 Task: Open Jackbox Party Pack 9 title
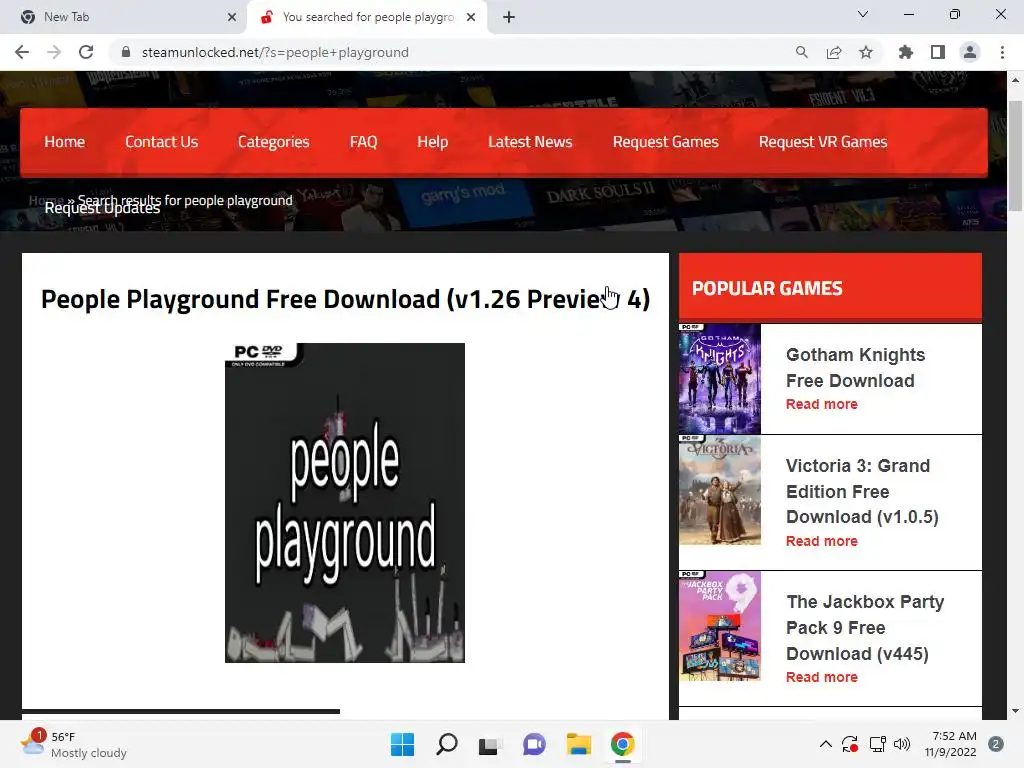865,628
